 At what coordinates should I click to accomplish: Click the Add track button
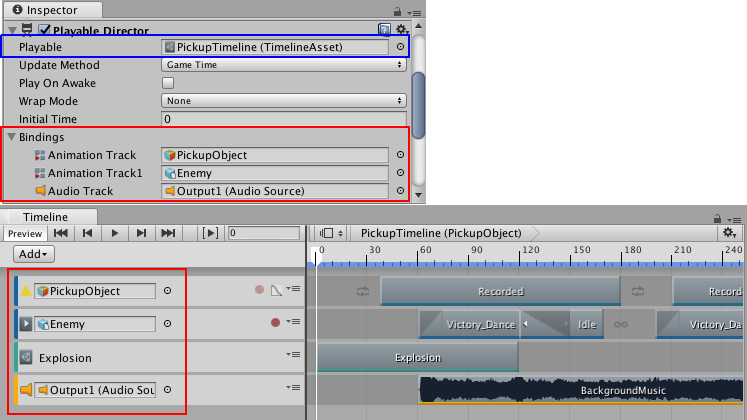(31, 254)
